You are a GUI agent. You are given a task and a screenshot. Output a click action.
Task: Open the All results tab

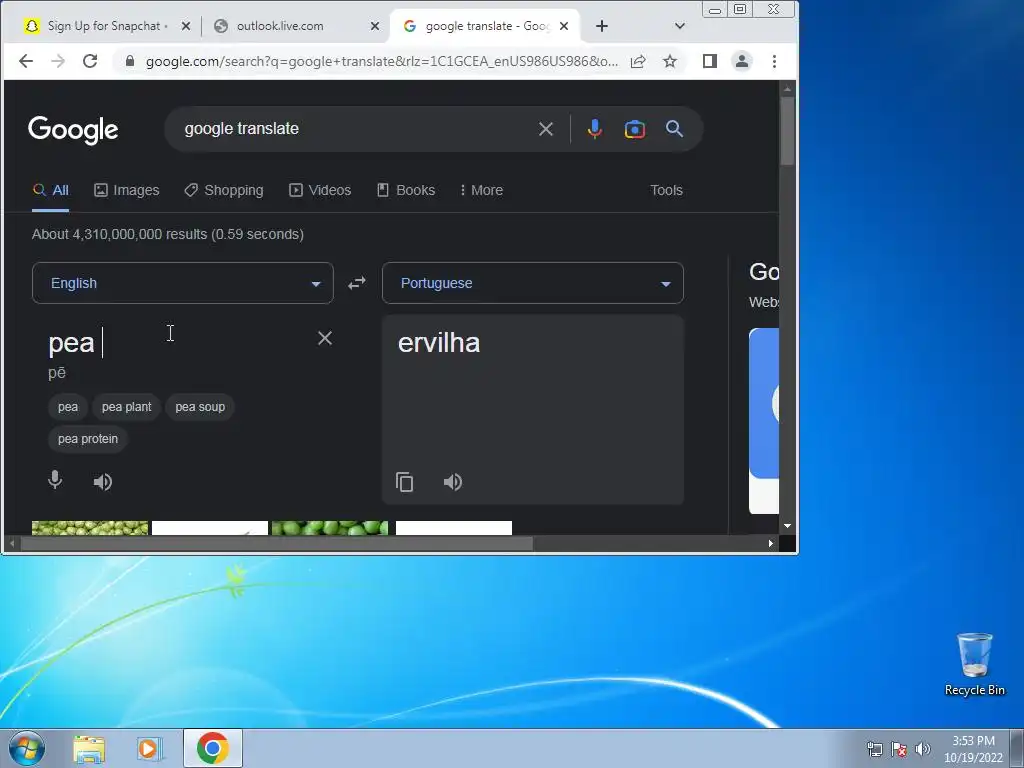pos(50,190)
